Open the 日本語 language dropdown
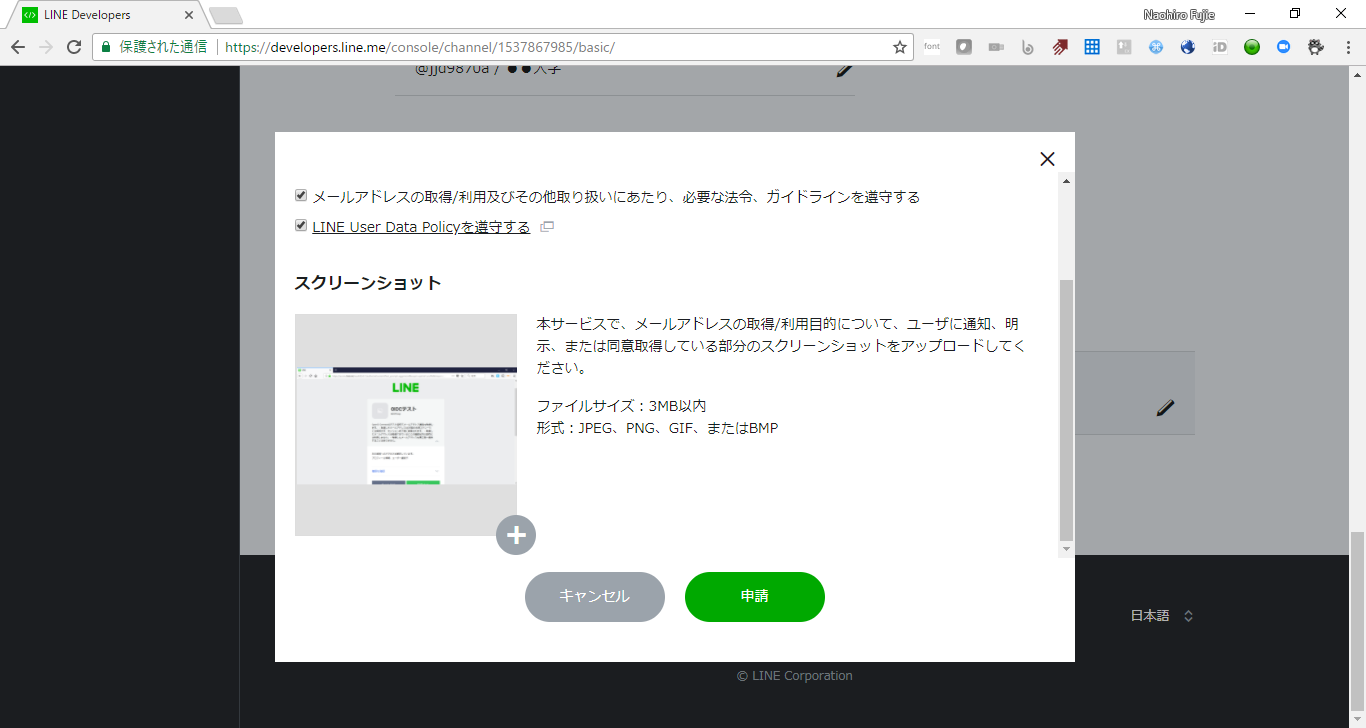This screenshot has height=728, width=1366. [1163, 615]
